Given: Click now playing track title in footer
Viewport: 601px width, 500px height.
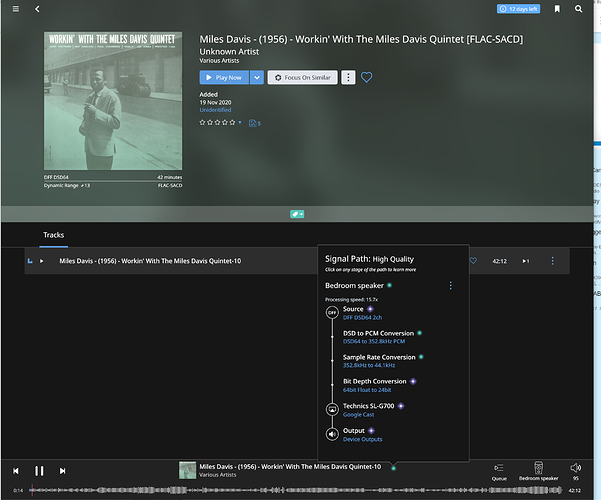Looking at the screenshot, I should [290, 467].
